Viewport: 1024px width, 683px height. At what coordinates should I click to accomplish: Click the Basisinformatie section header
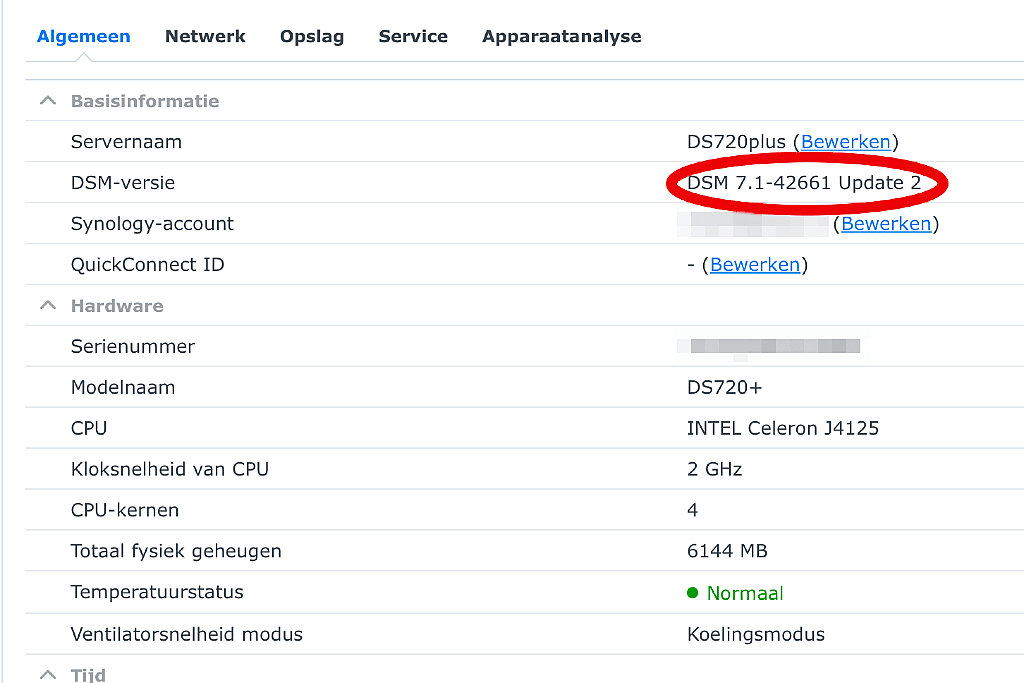(x=145, y=101)
